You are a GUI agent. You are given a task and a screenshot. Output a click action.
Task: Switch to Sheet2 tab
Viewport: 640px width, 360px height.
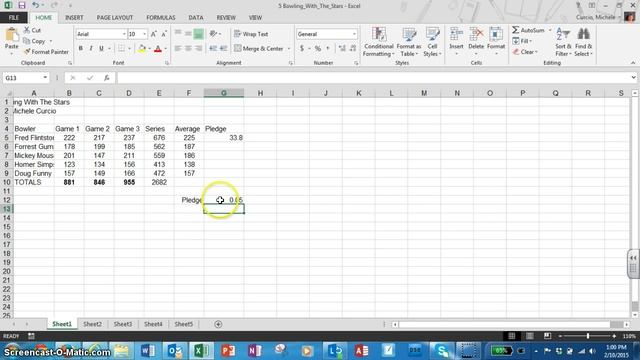92,324
